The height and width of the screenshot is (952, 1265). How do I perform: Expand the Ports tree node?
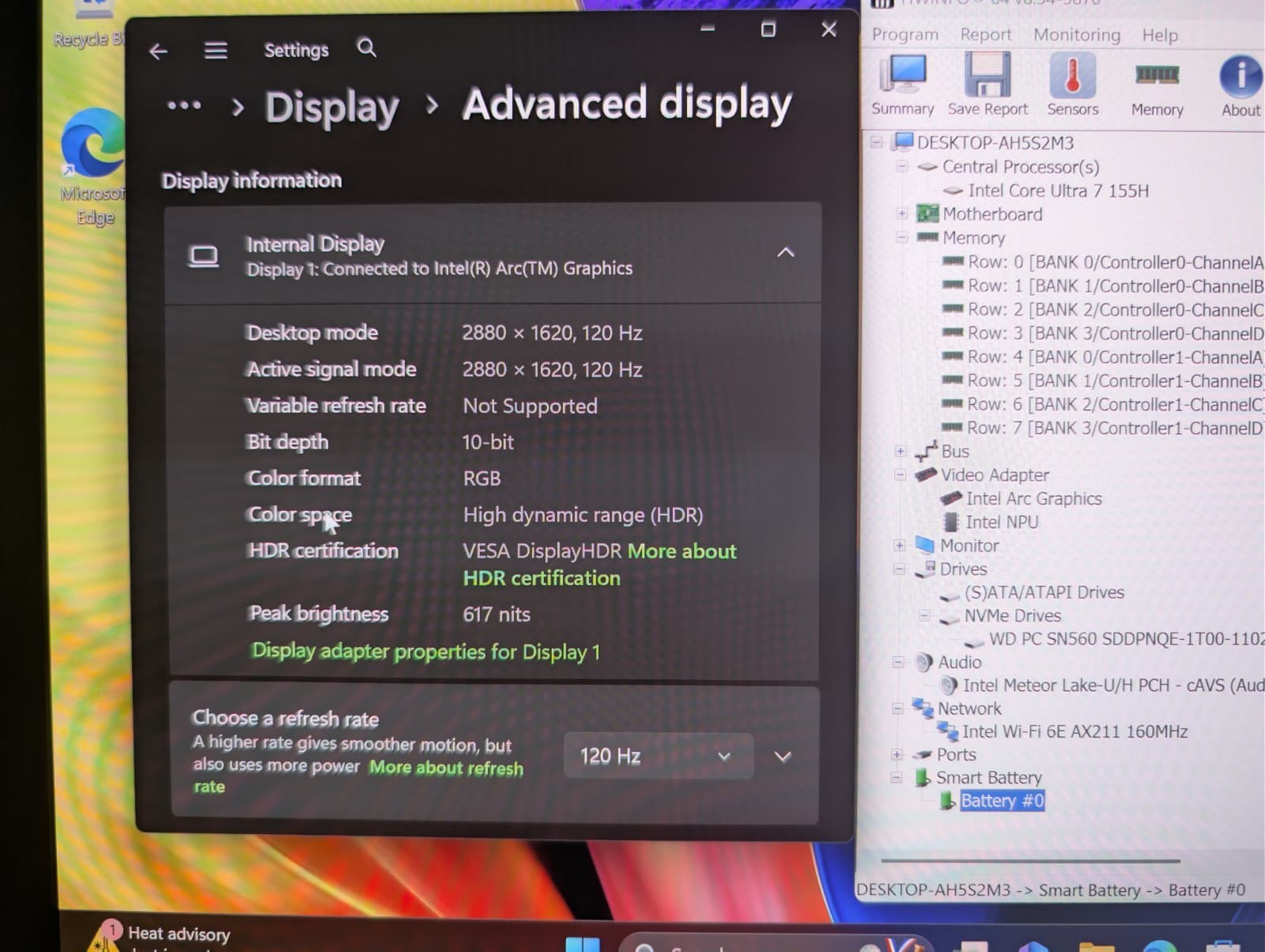[897, 754]
